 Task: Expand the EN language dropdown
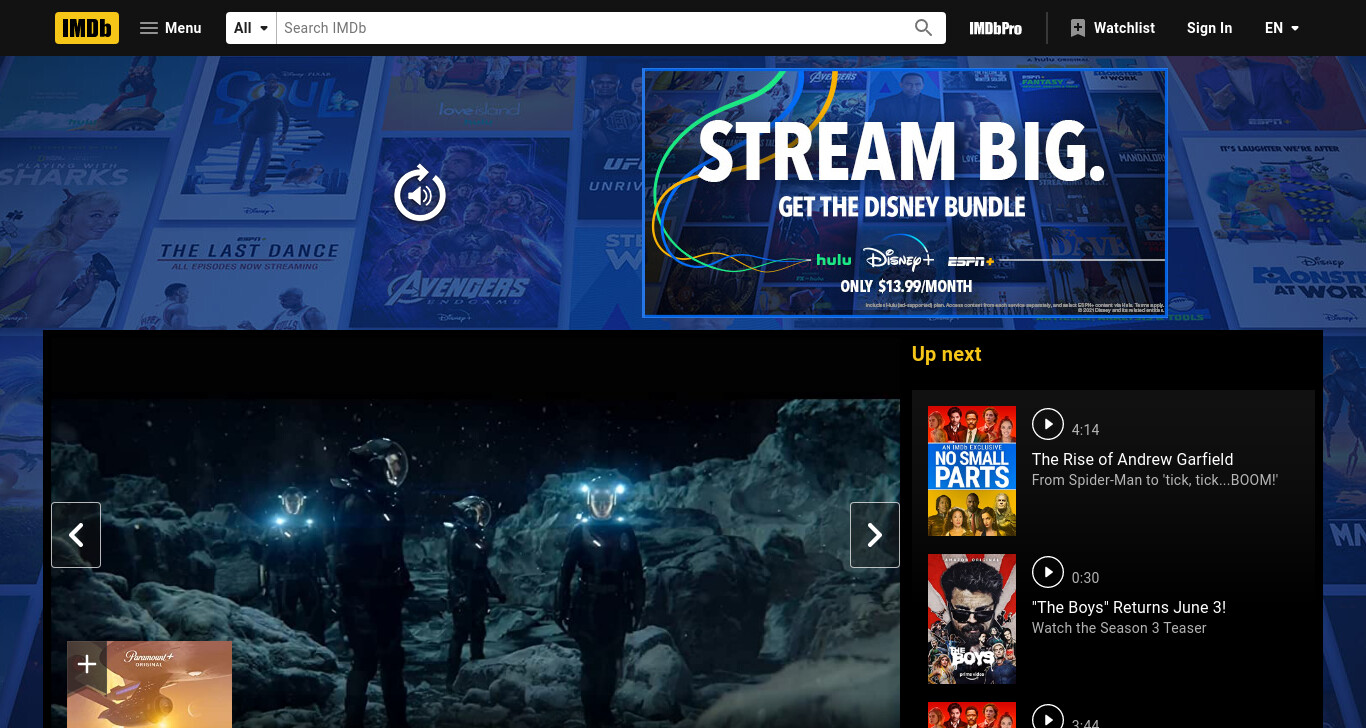coord(1282,28)
